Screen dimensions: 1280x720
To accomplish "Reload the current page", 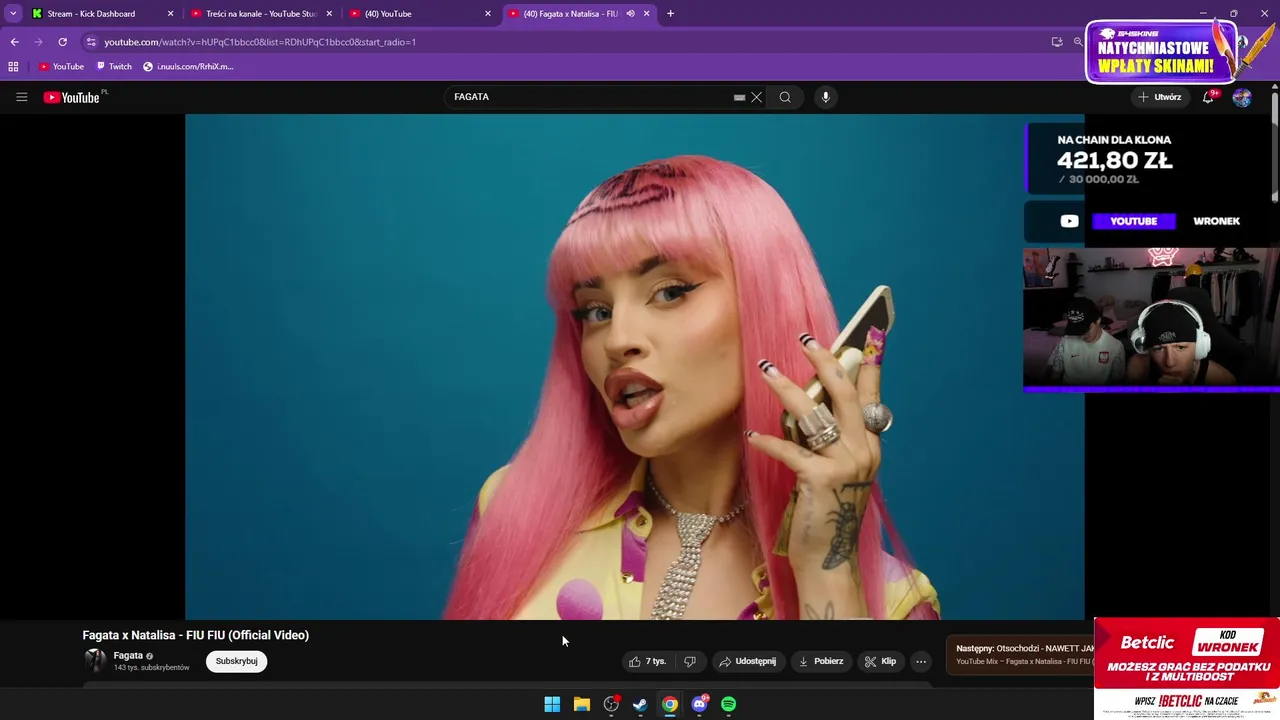I will [x=62, y=42].
